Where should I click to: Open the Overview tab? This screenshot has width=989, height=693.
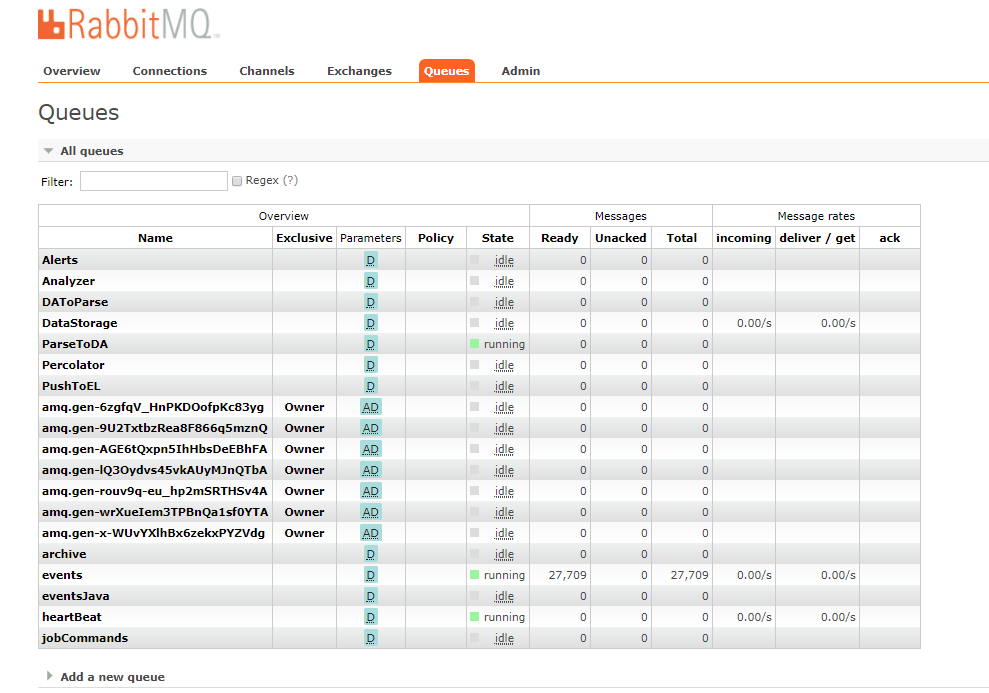[72, 71]
